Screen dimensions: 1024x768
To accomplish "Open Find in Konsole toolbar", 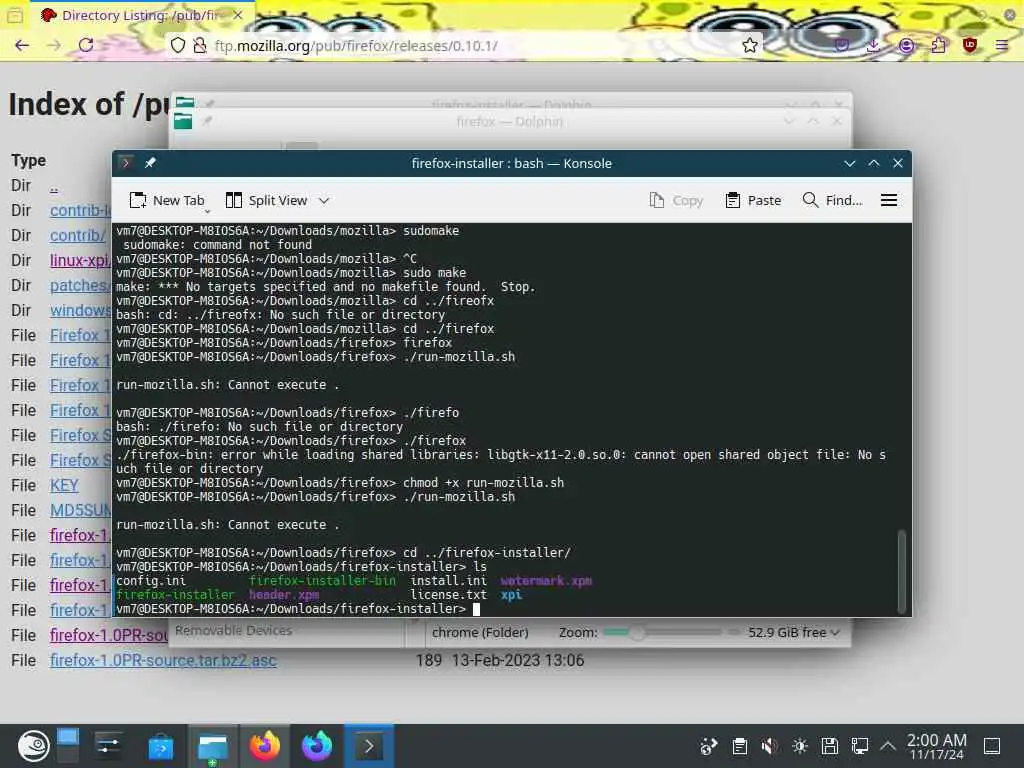I will [x=832, y=200].
